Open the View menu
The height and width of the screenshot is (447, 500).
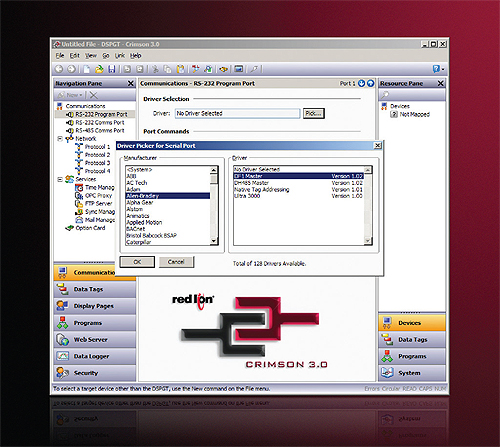[91, 56]
